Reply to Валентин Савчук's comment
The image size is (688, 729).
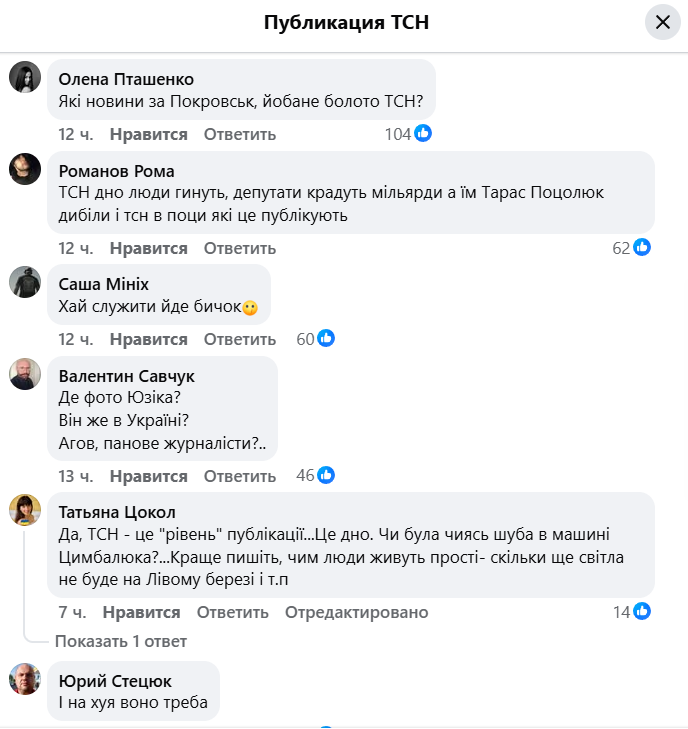[240, 476]
